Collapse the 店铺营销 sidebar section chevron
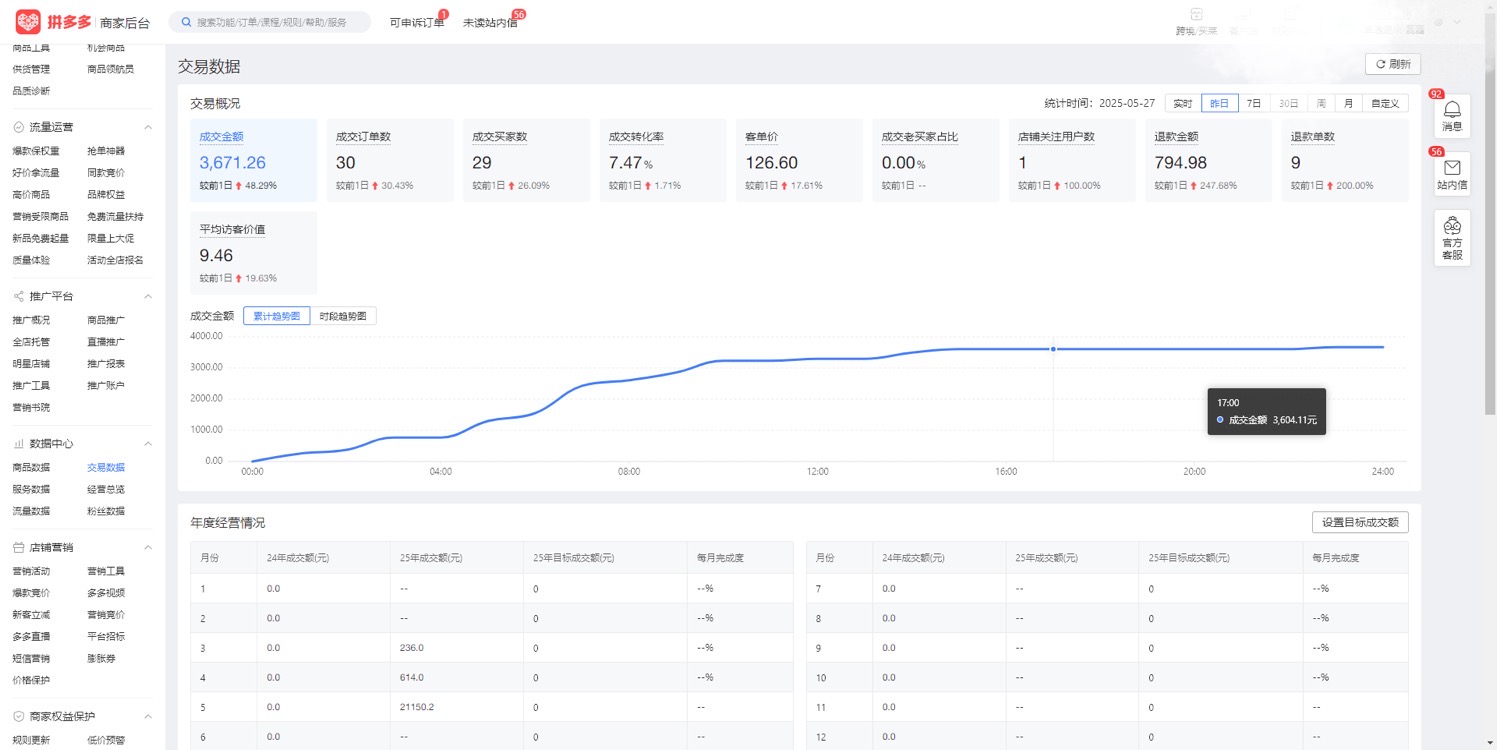The image size is (1497, 750). click(148, 547)
